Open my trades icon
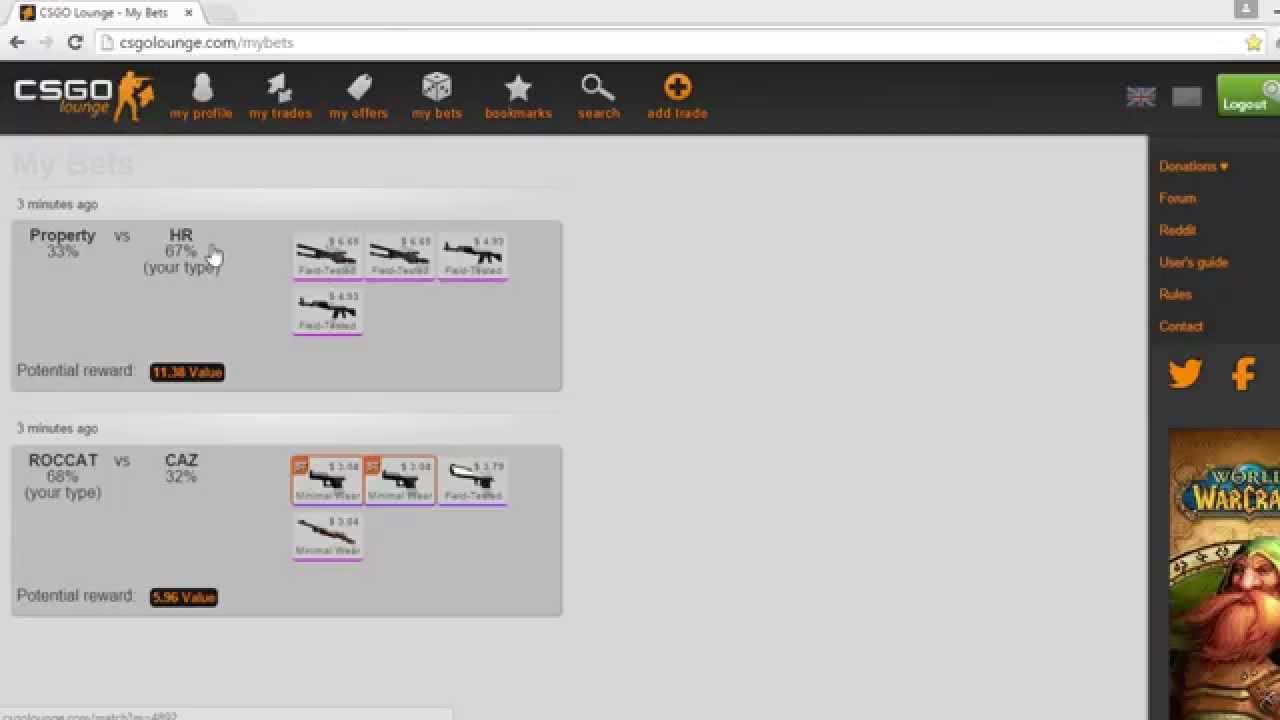Viewport: 1280px width, 720px height. pos(280,88)
